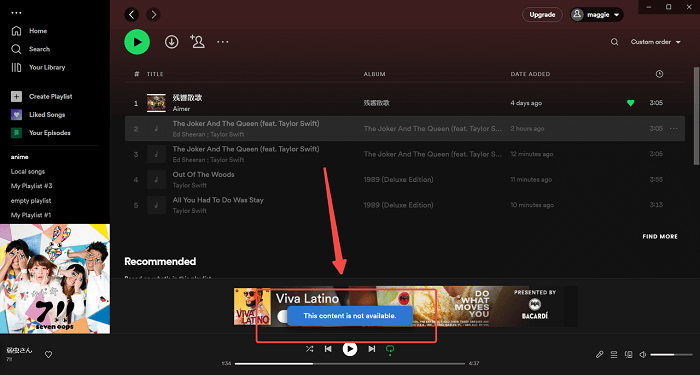The image size is (700, 375).
Task: Open the Custom order sort dropdown
Action: 655,42
